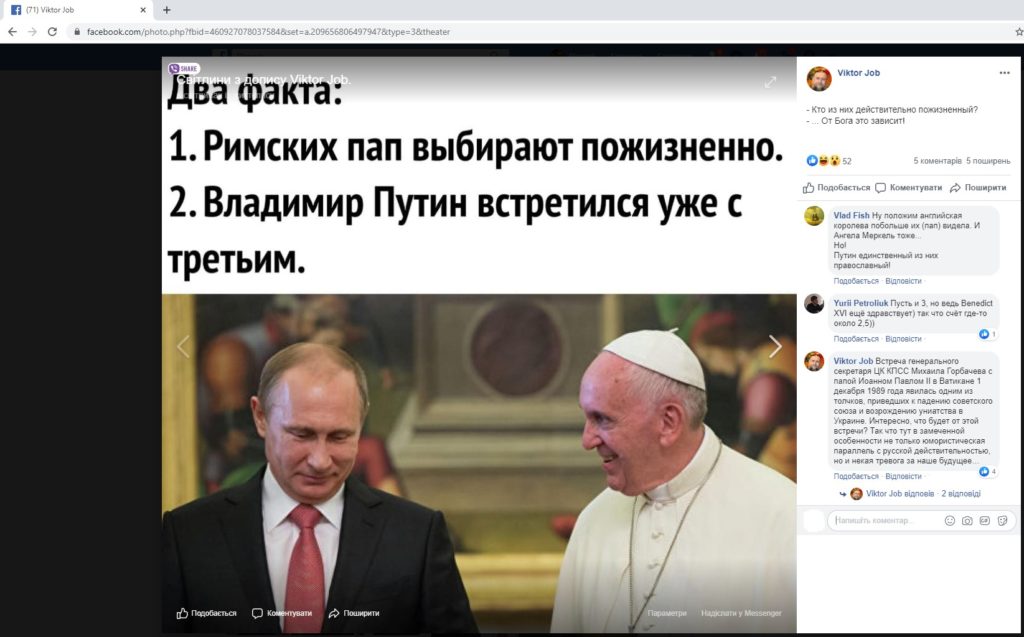
Task: Attach a photo with the camera icon
Action: coord(967,521)
